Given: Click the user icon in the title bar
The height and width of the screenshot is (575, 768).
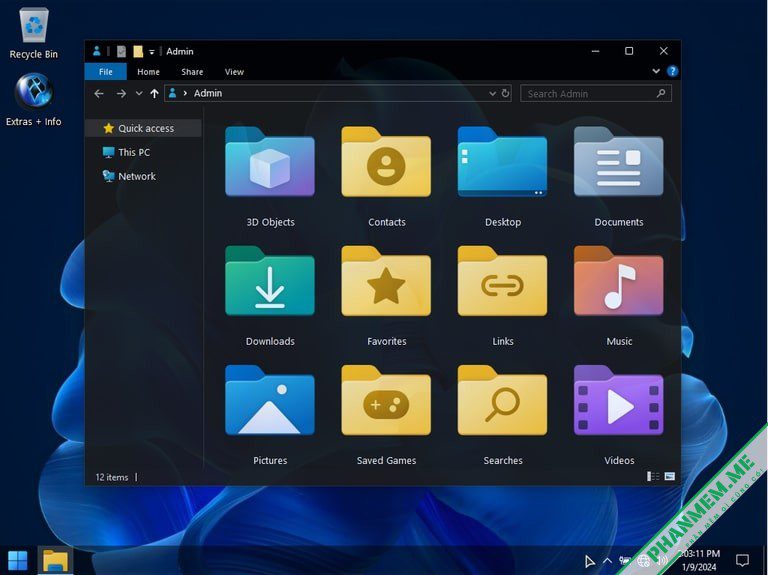Looking at the screenshot, I should coord(96,51).
